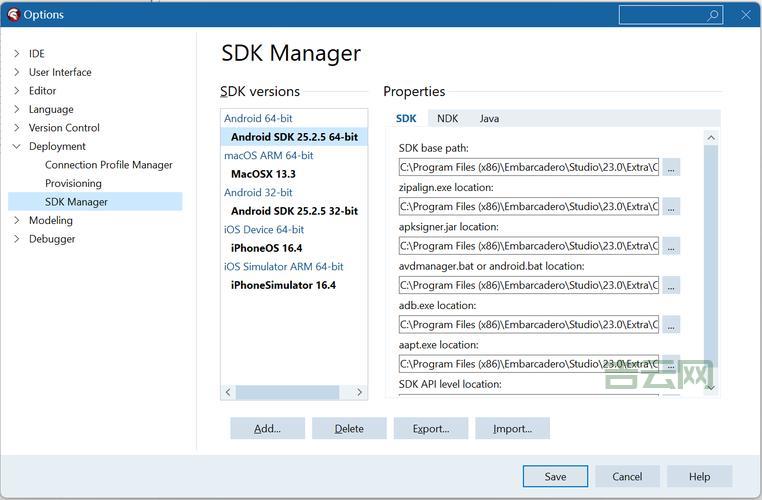762x500 pixels.
Task: Select iPhoneOS 16.4 SDK version
Action: point(266,248)
